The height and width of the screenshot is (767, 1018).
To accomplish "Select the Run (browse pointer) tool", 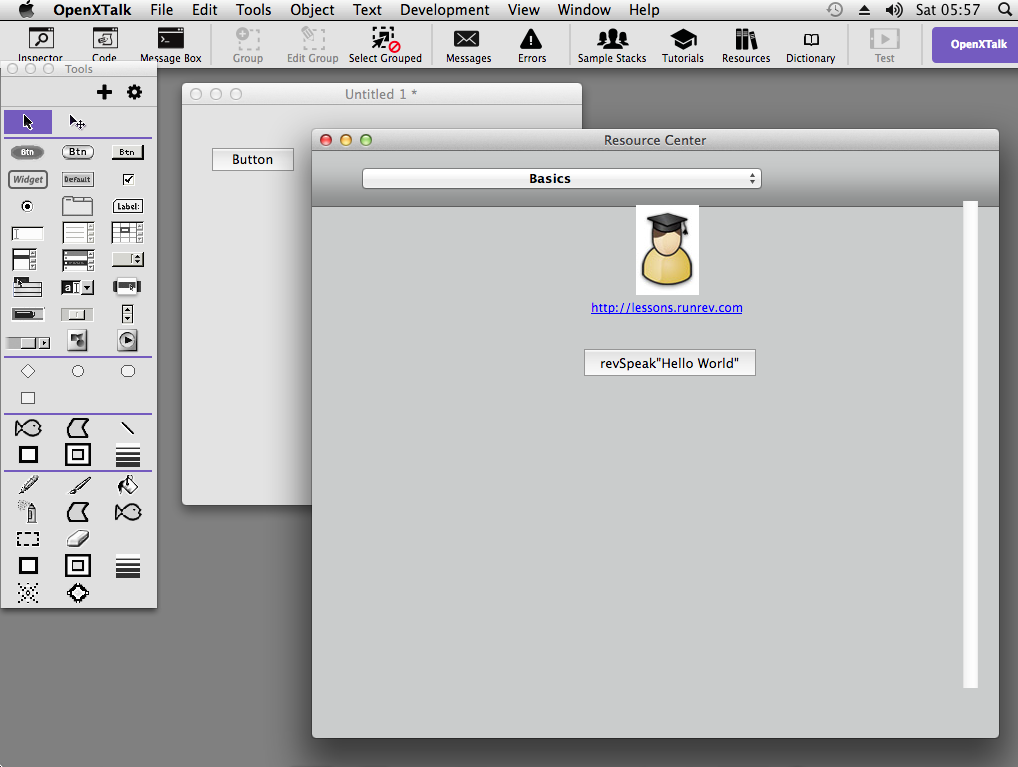I will (x=28, y=122).
